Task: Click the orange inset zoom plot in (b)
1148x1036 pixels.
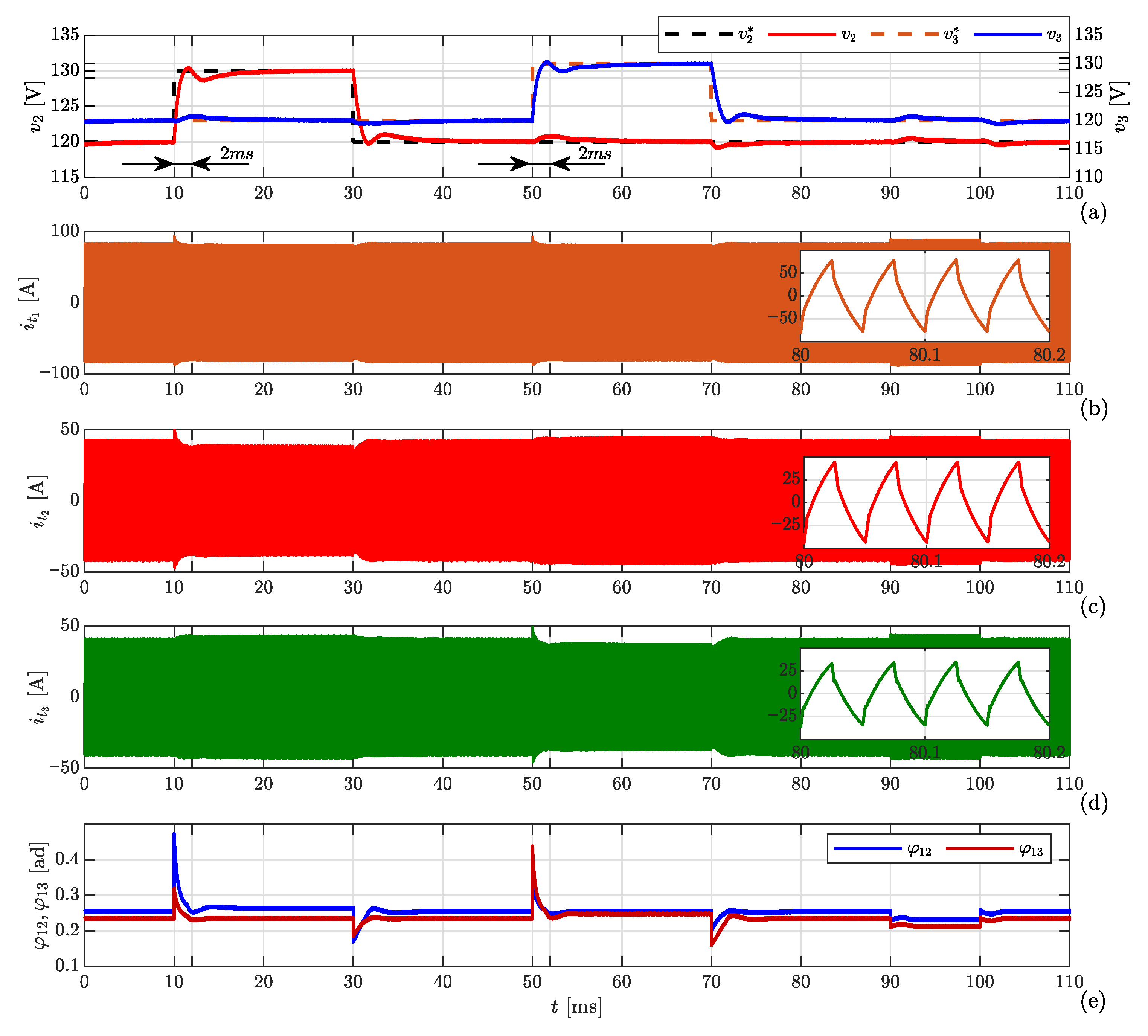Action: (x=924, y=296)
